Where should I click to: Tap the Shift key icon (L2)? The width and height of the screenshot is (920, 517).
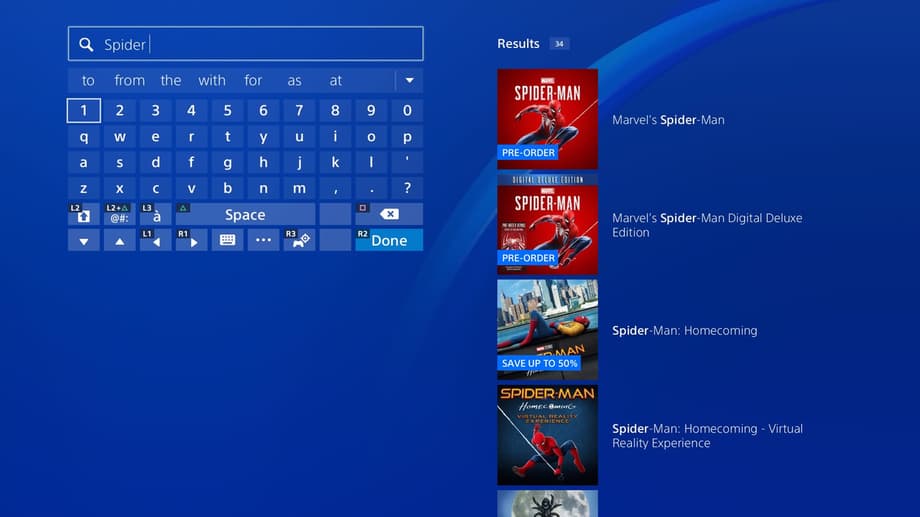click(x=83, y=214)
